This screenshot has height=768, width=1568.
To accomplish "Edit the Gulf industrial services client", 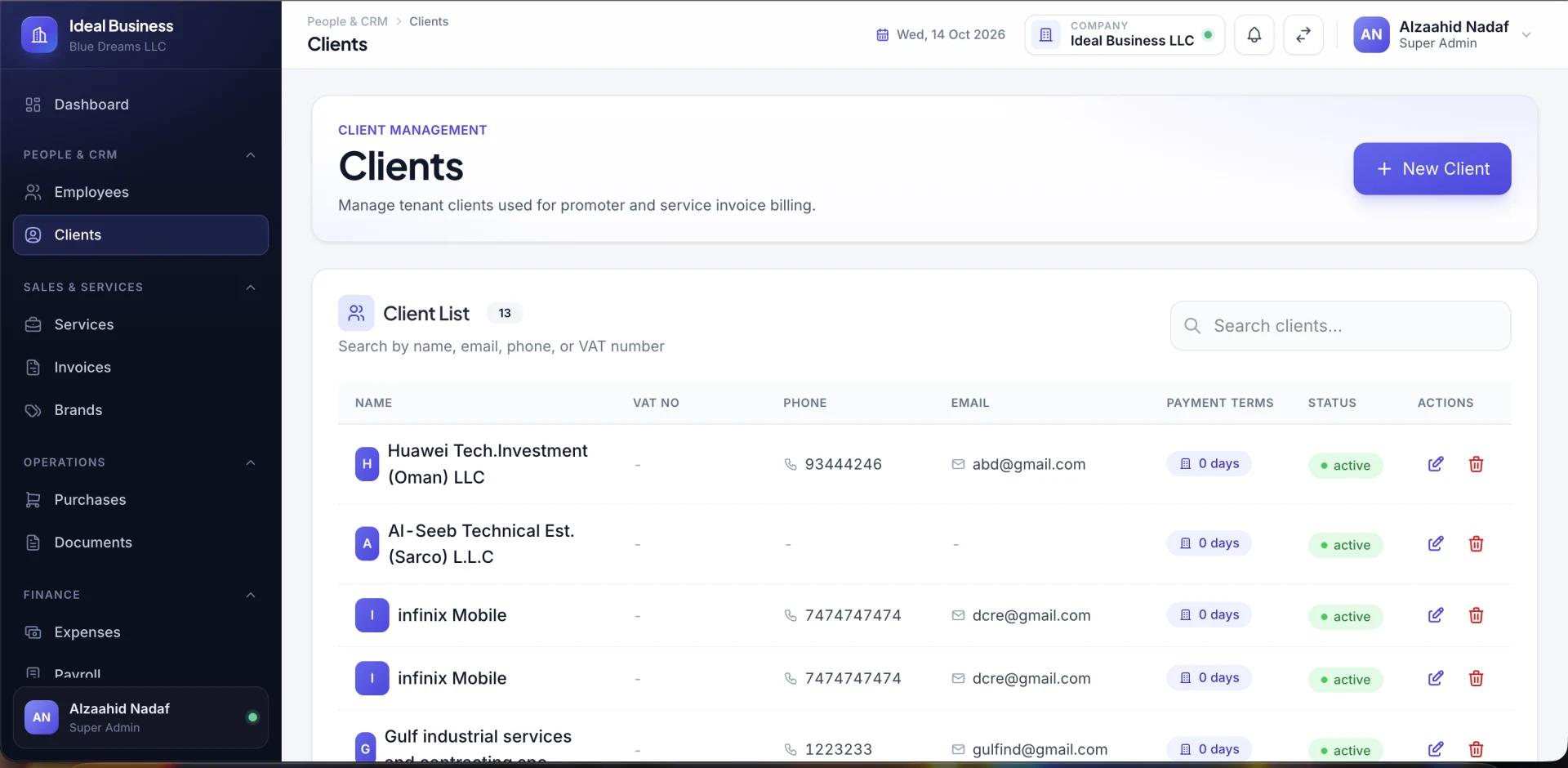I will 1436,749.
